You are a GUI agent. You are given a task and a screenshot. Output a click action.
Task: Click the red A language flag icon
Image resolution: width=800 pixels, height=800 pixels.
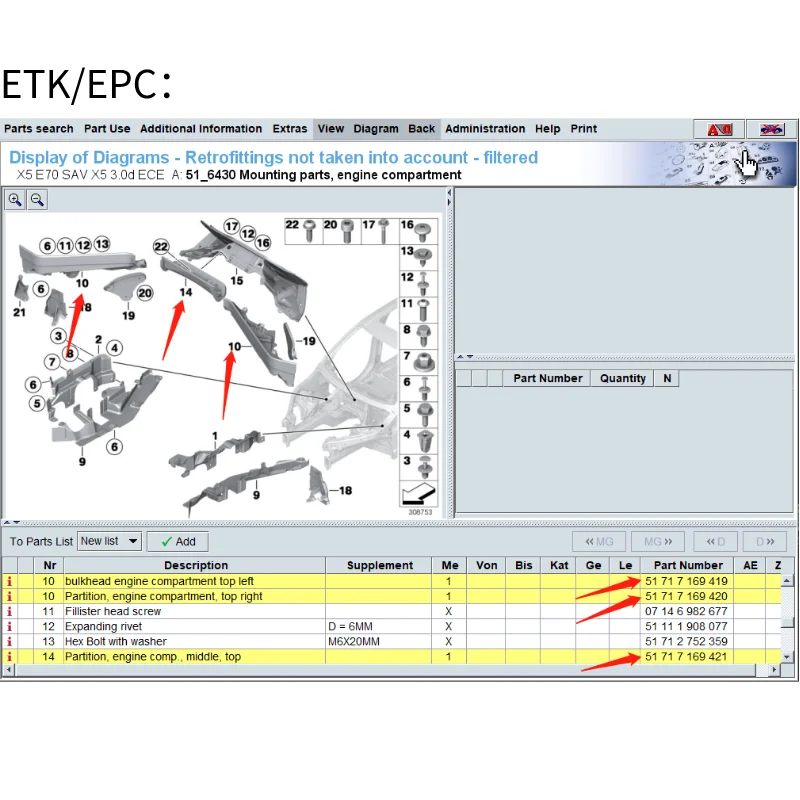click(x=719, y=129)
